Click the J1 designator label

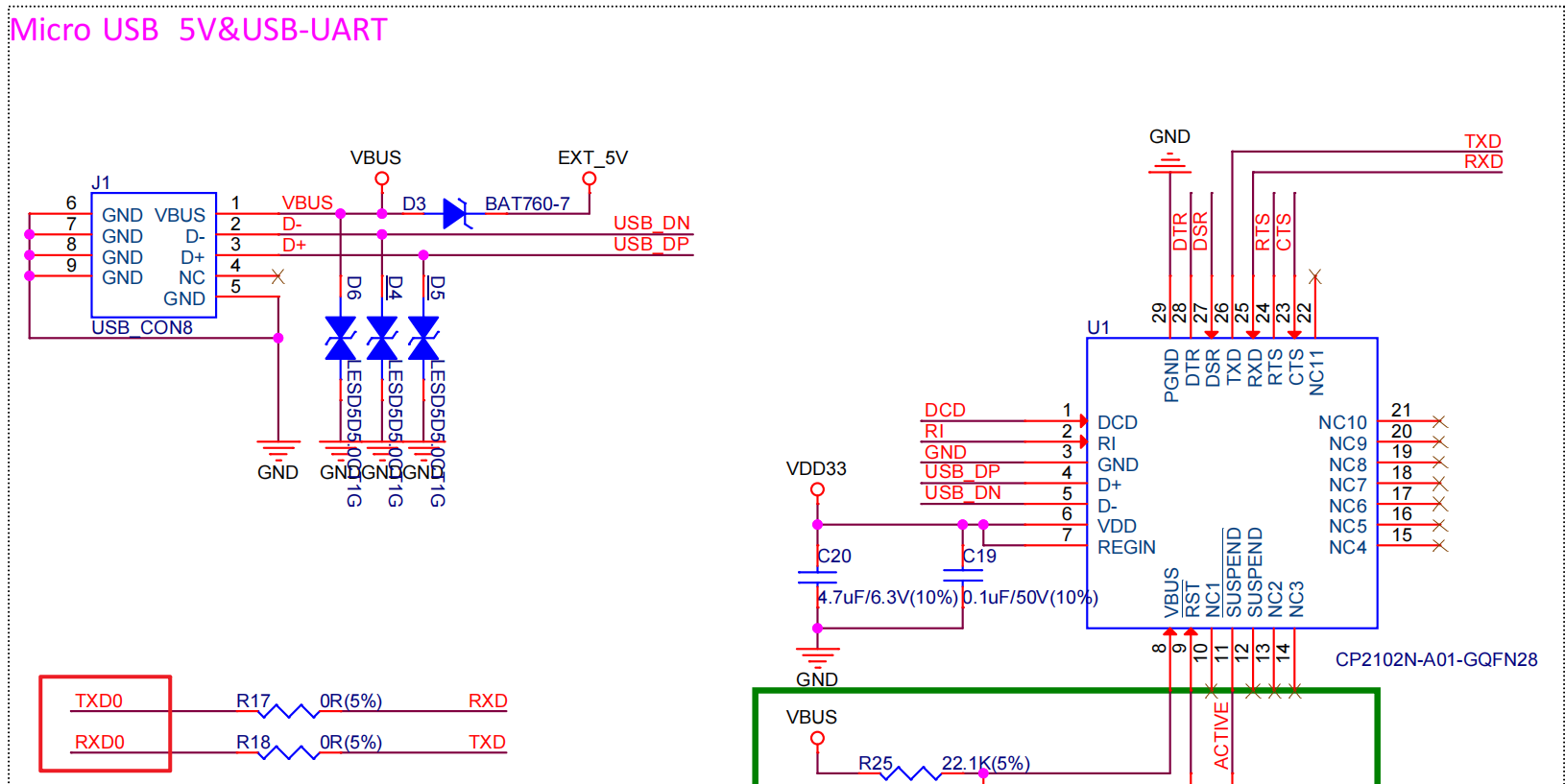point(101,182)
